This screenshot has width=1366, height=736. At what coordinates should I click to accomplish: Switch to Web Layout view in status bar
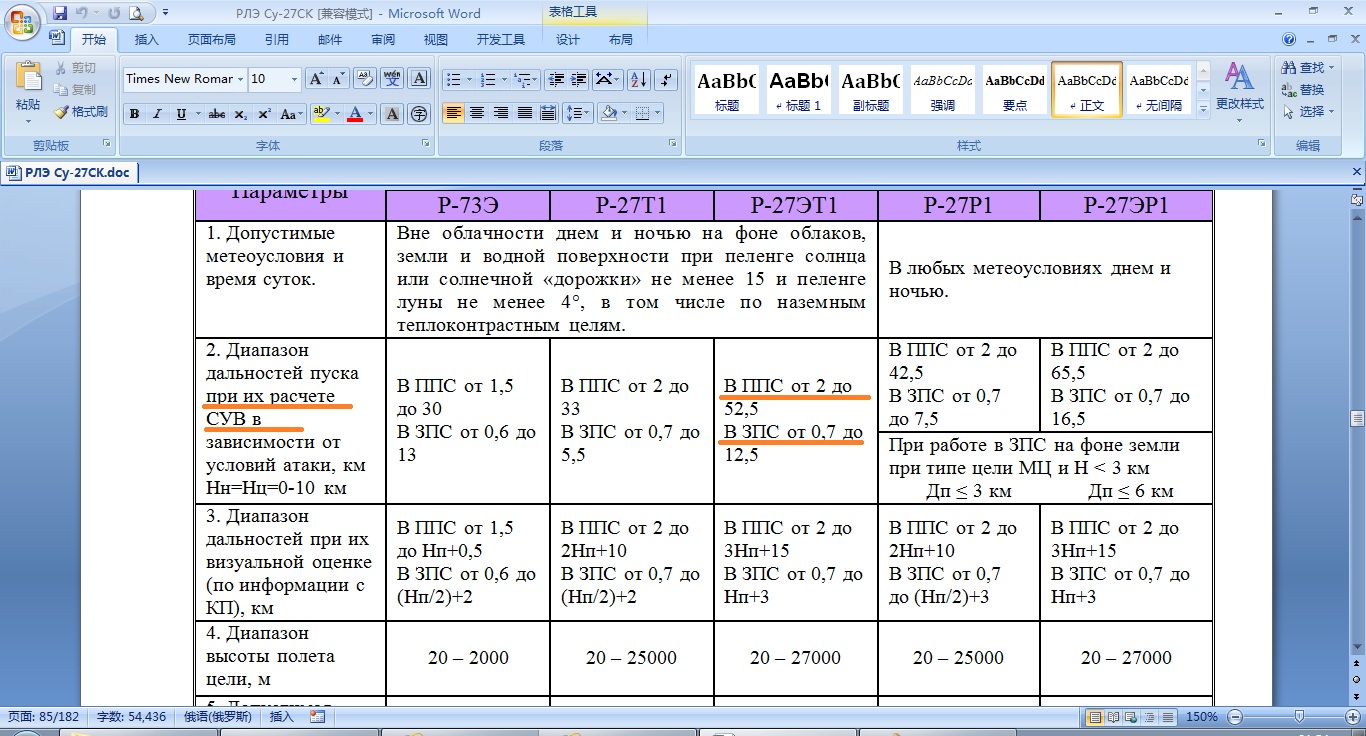[1131, 717]
